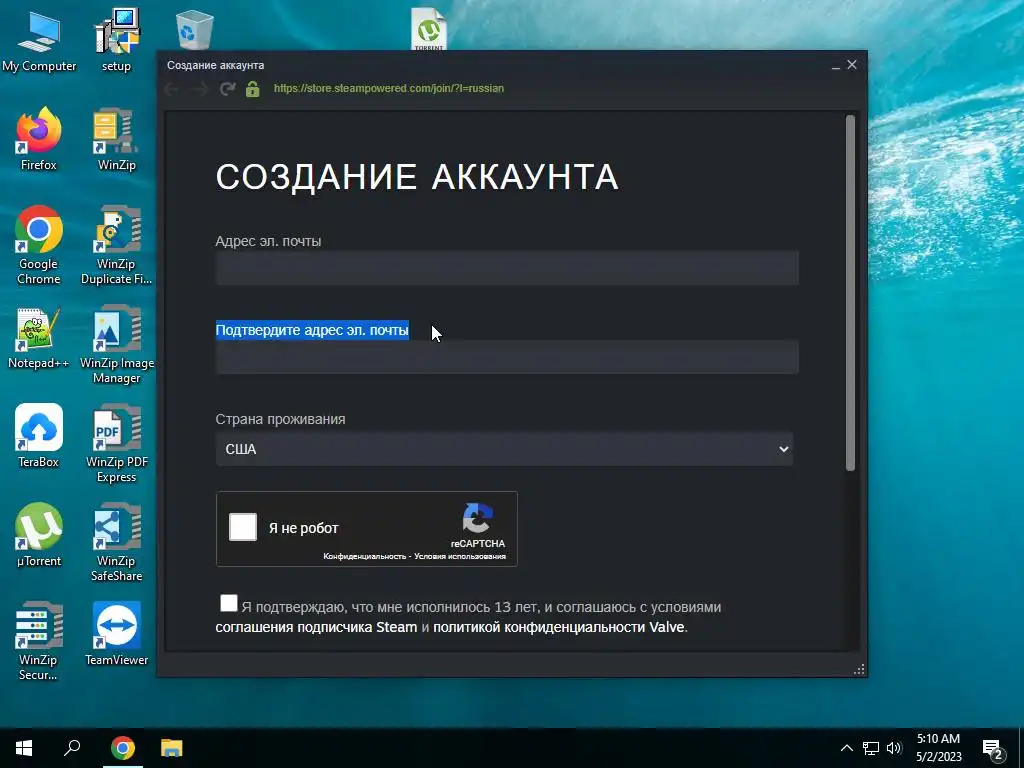This screenshot has width=1024, height=768.
Task: Click the reload page icon in Steam window
Action: click(x=227, y=89)
